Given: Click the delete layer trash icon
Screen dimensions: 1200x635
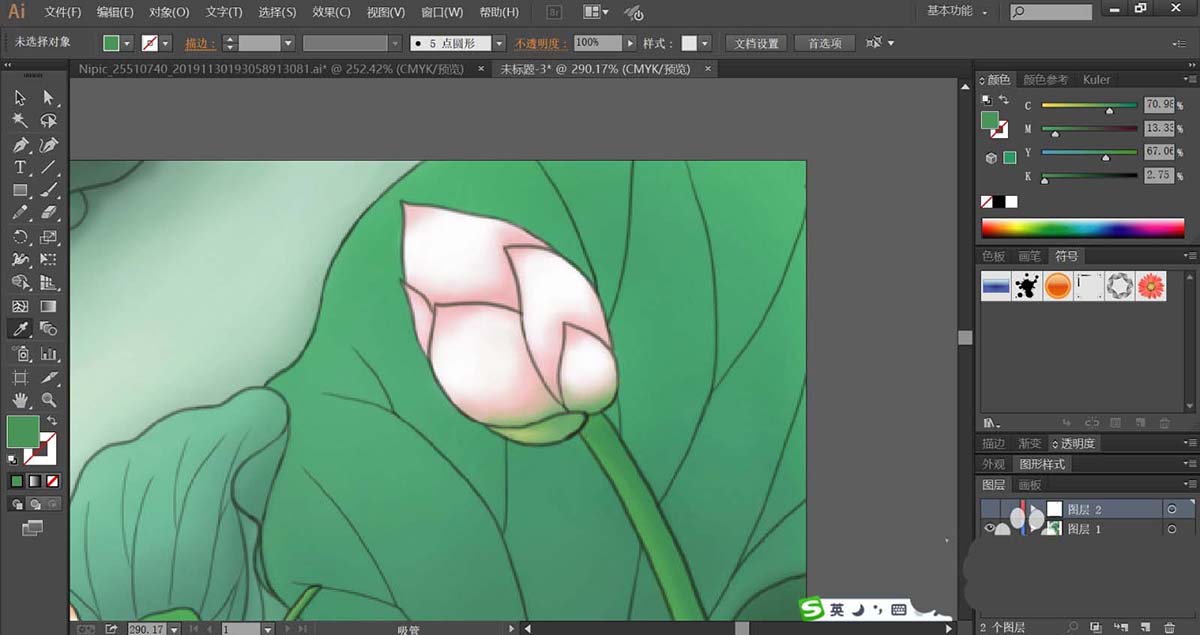Looking at the screenshot, I should [1170, 627].
